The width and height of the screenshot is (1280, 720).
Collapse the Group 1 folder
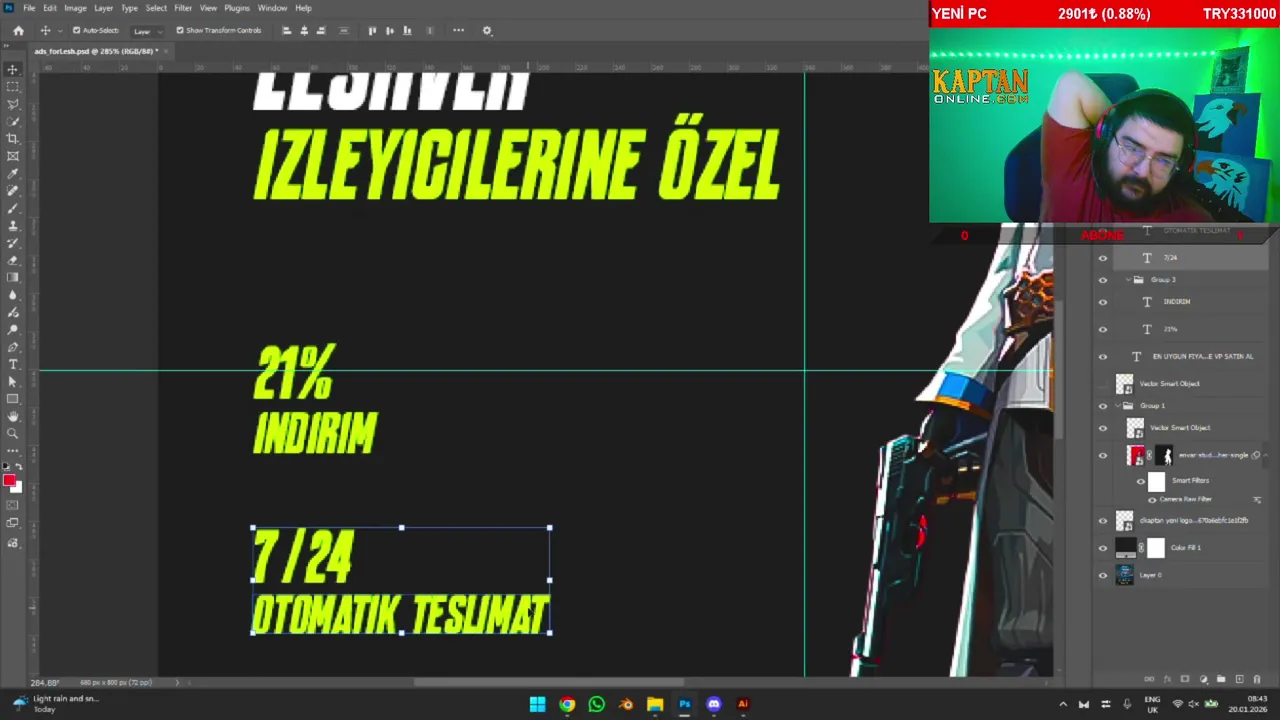coord(1117,406)
